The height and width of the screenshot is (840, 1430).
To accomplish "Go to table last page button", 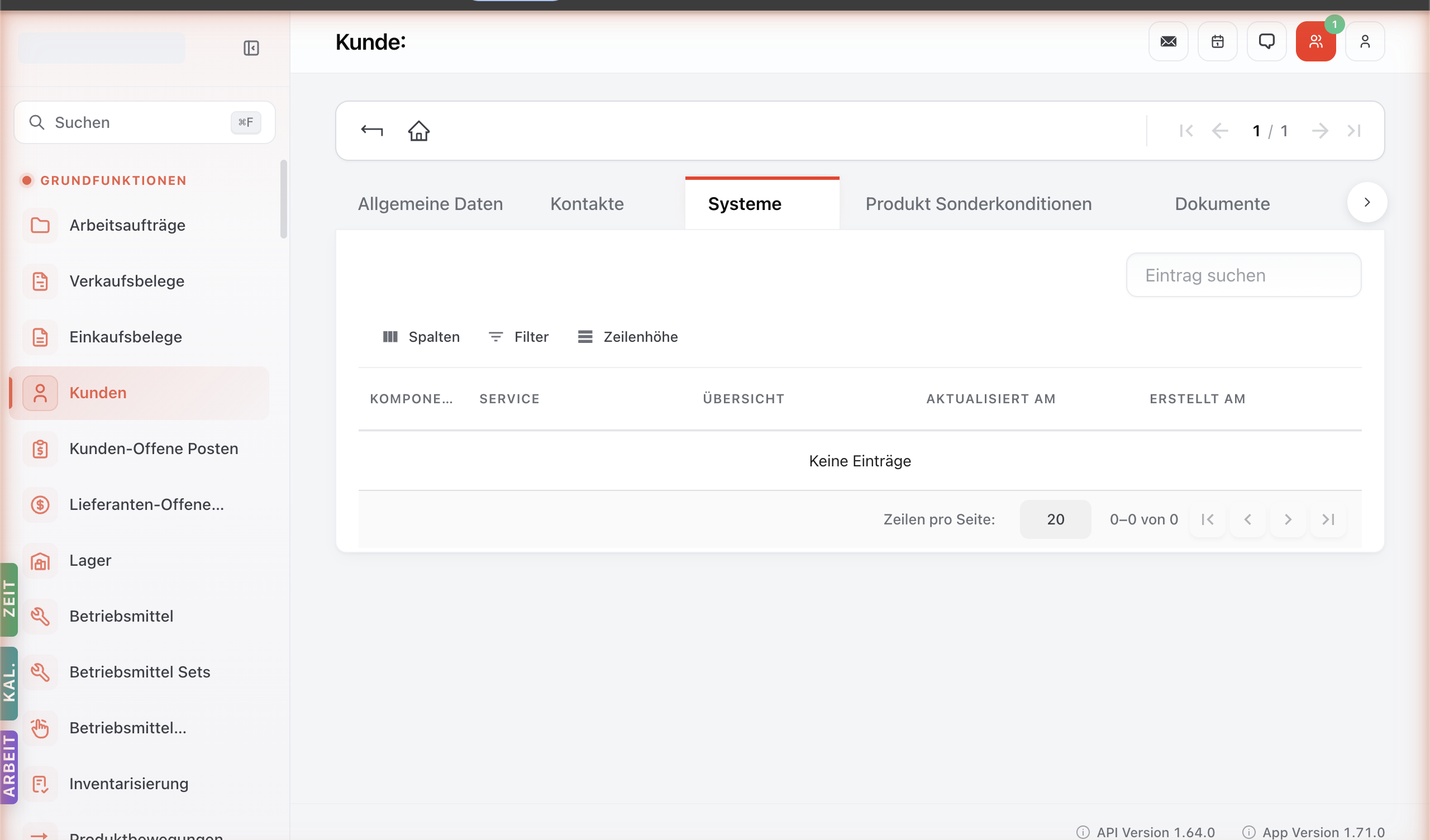I will (x=1328, y=519).
